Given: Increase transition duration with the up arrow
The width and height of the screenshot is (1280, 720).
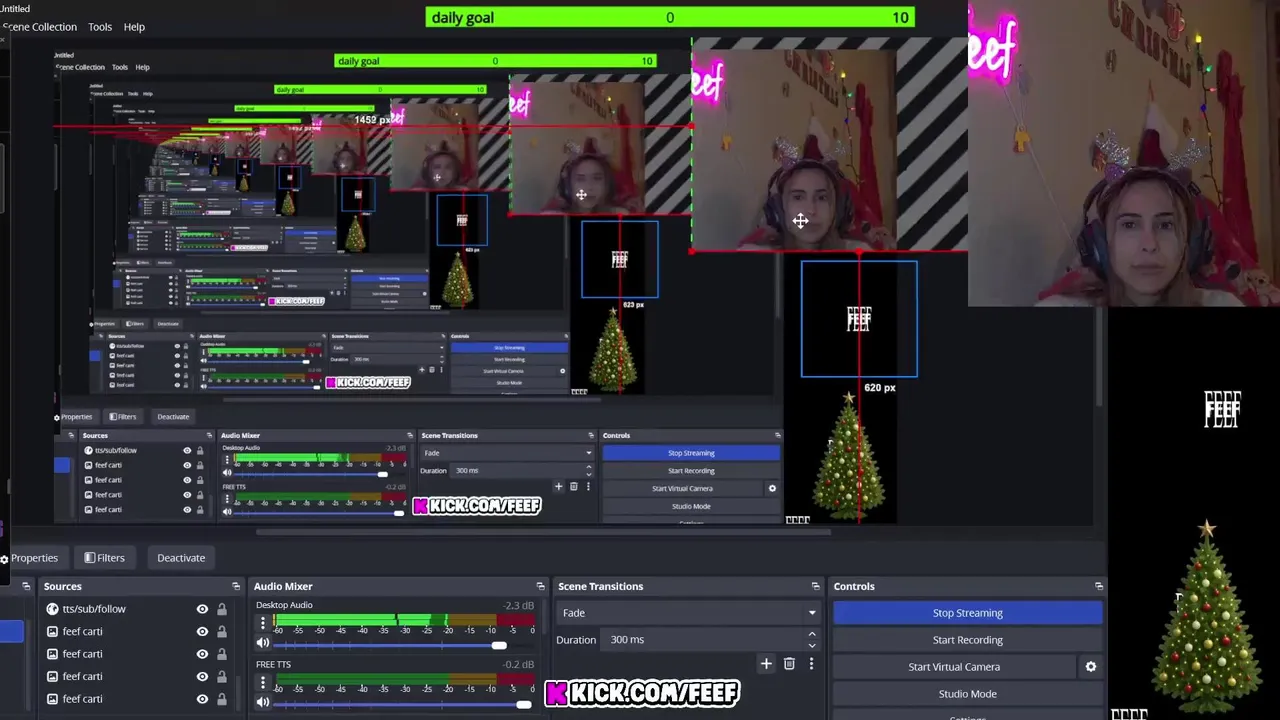Looking at the screenshot, I should click(x=811, y=634).
